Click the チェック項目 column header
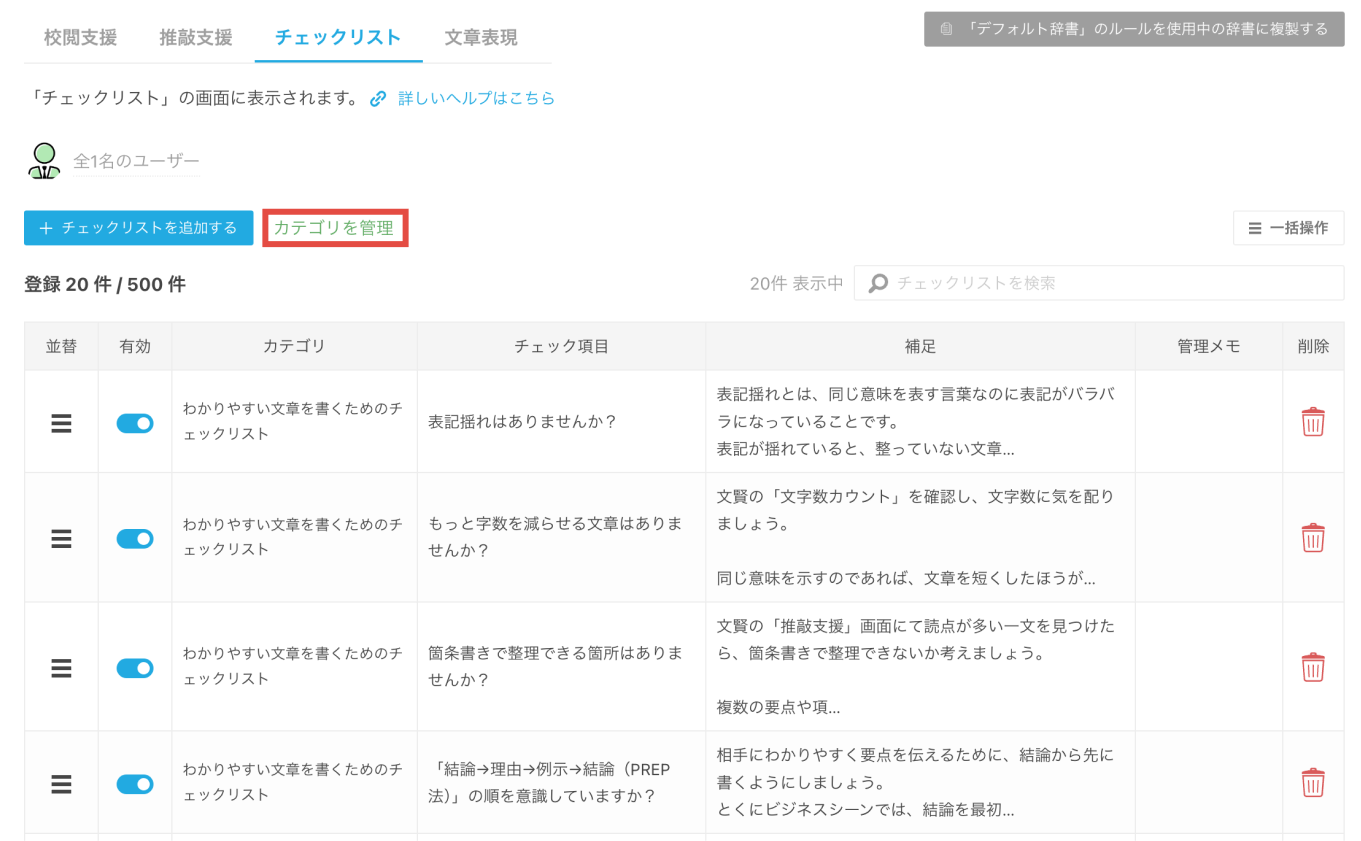1361x841 pixels. [x=561, y=346]
